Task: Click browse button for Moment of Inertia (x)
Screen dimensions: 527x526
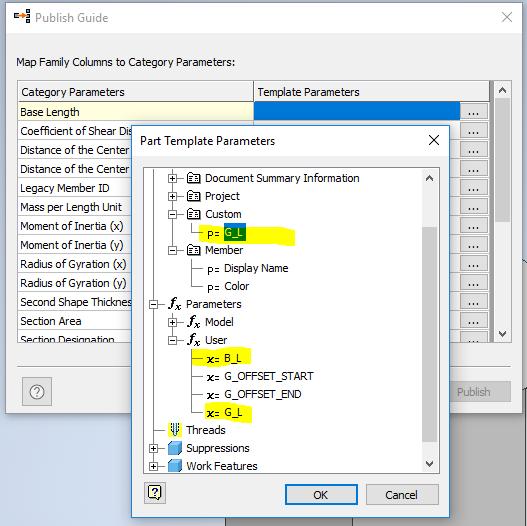Action: 474,226
